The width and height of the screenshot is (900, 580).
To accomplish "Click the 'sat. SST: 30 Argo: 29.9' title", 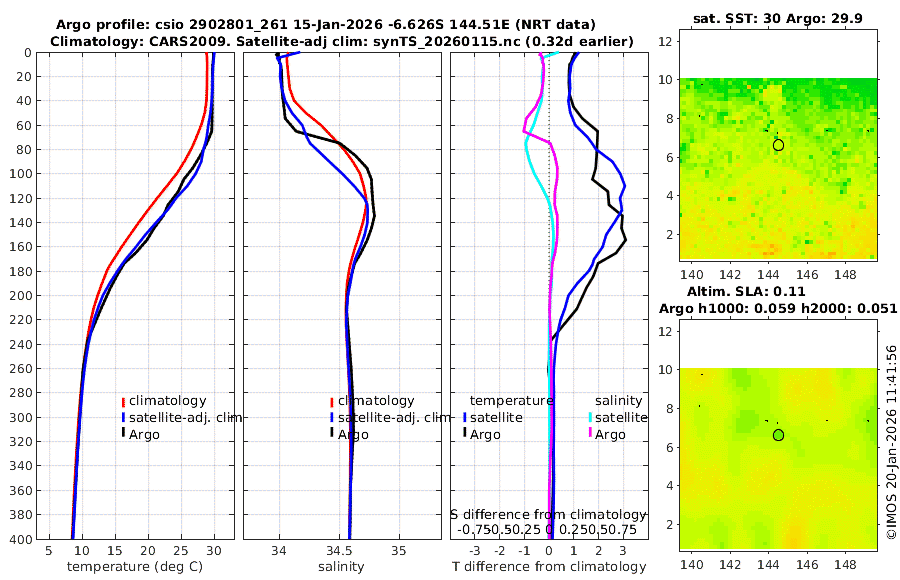I will (778, 18).
